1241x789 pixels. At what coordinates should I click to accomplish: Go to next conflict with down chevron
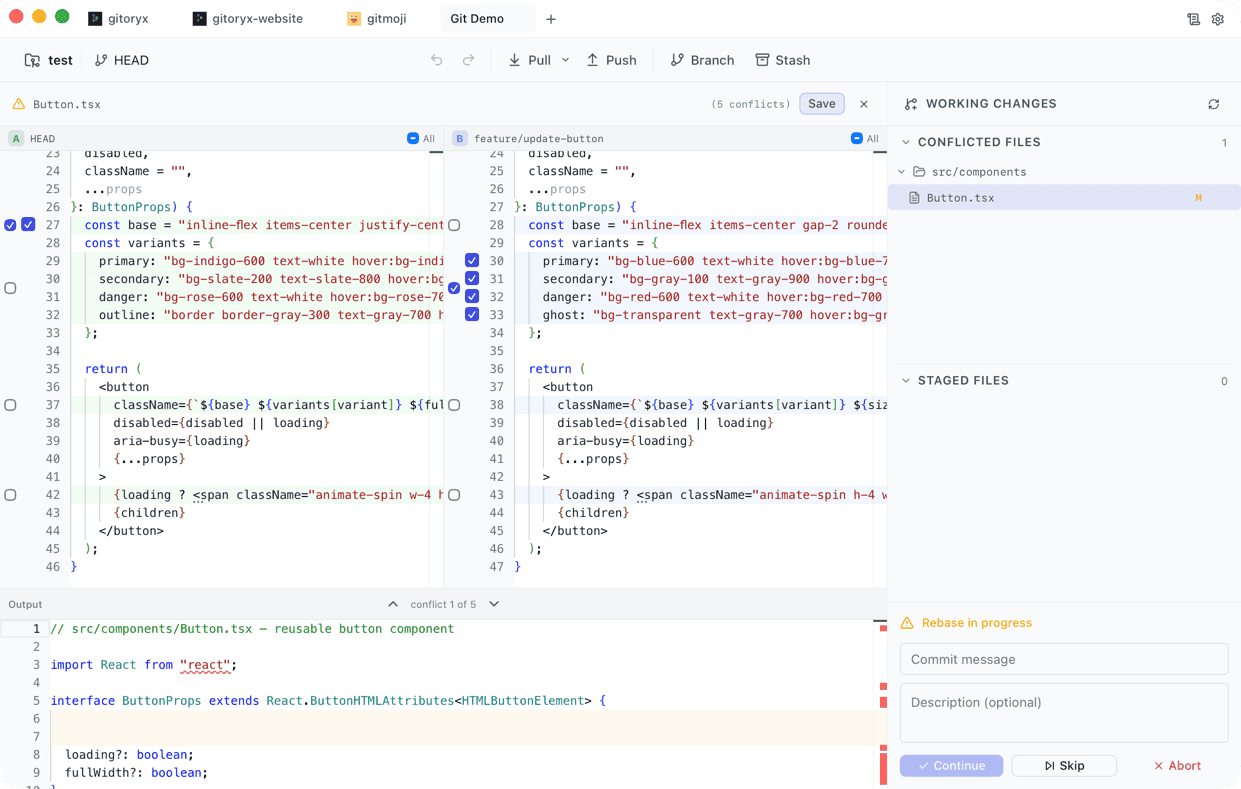(494, 604)
